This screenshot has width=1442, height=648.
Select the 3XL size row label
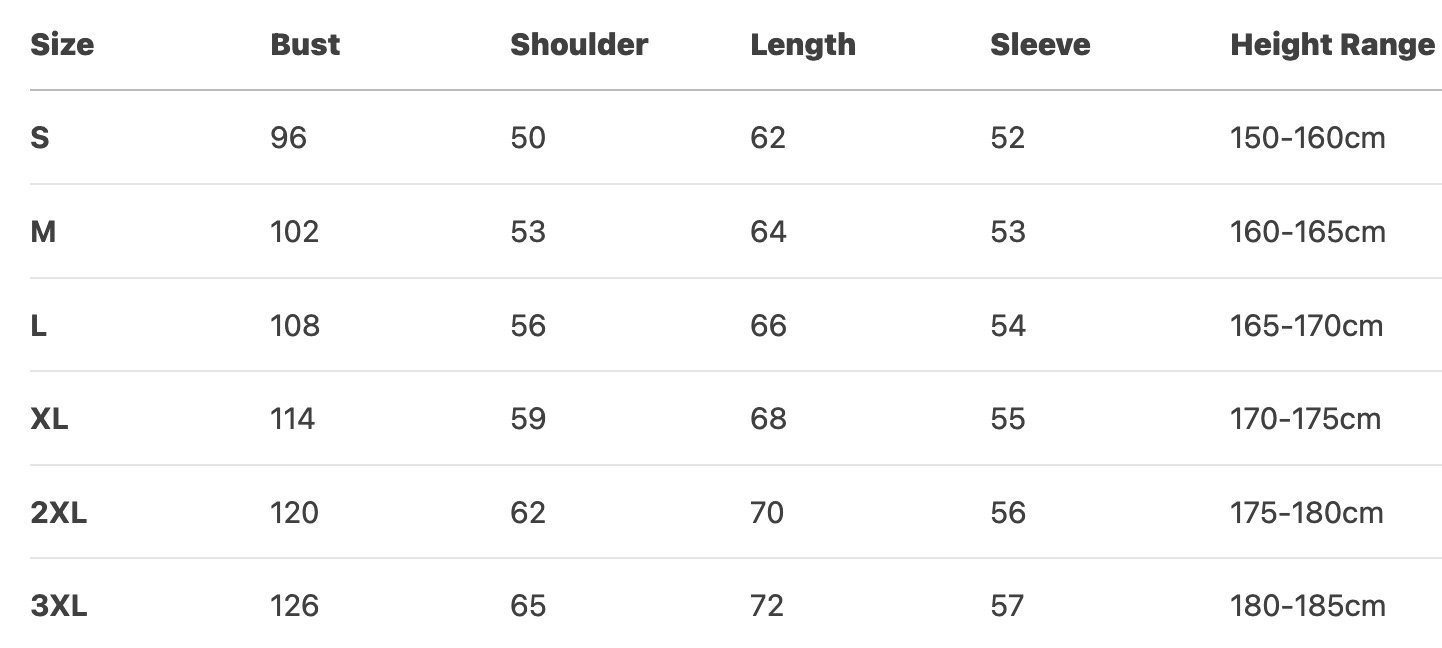[59, 606]
